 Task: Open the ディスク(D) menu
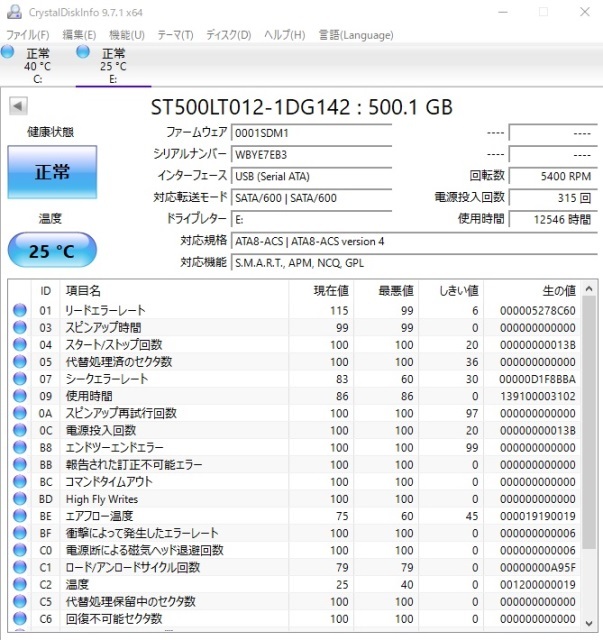(x=228, y=35)
